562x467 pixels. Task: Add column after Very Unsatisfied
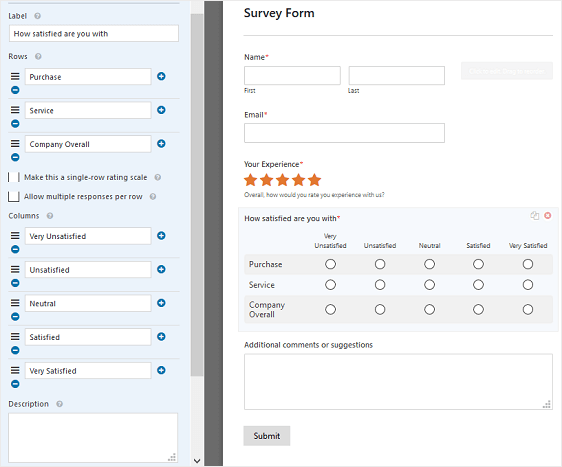click(161, 235)
